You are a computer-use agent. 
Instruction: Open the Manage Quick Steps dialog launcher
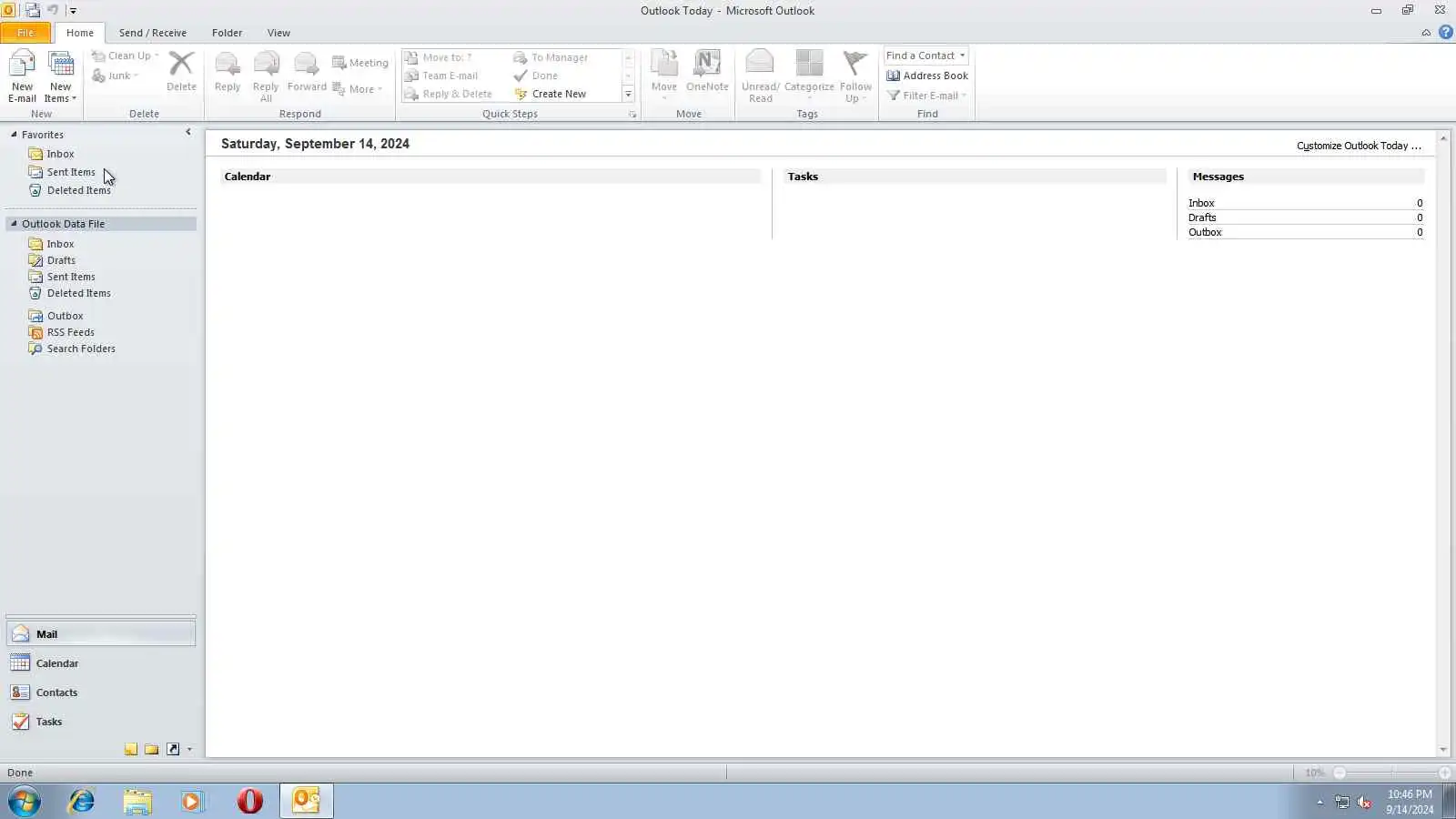tap(632, 115)
